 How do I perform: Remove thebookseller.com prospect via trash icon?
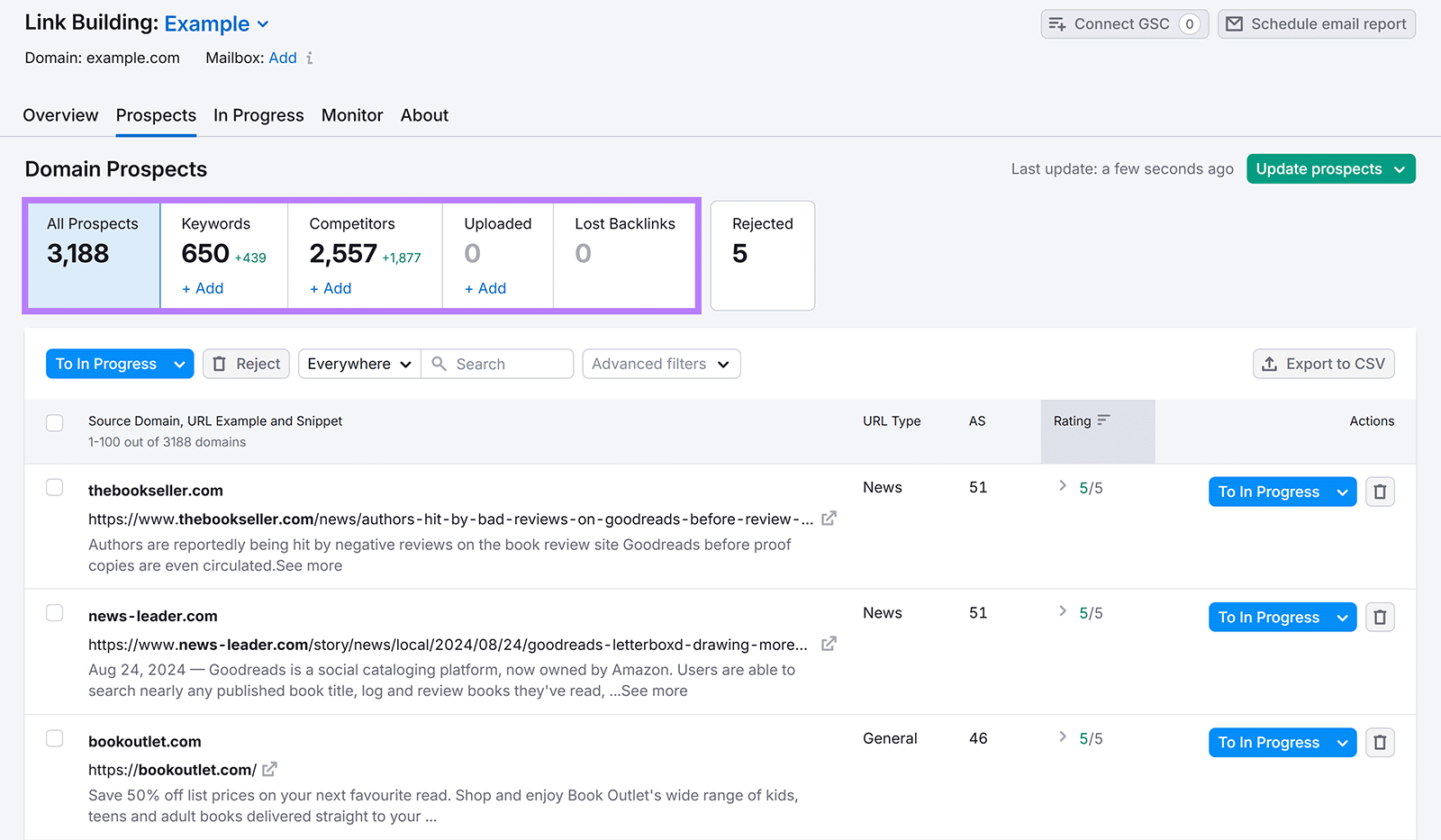(x=1380, y=491)
